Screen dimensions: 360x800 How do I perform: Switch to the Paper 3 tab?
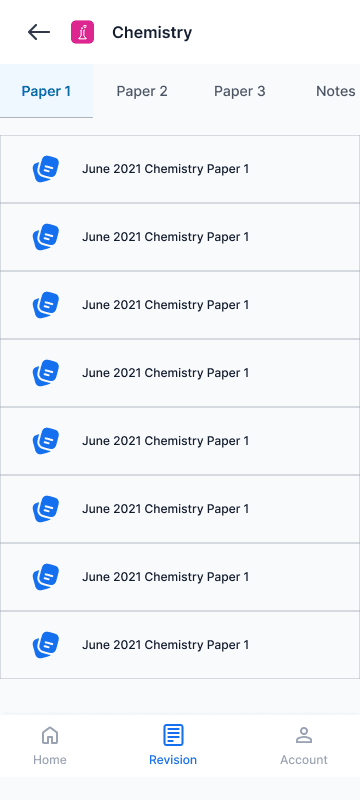240,91
